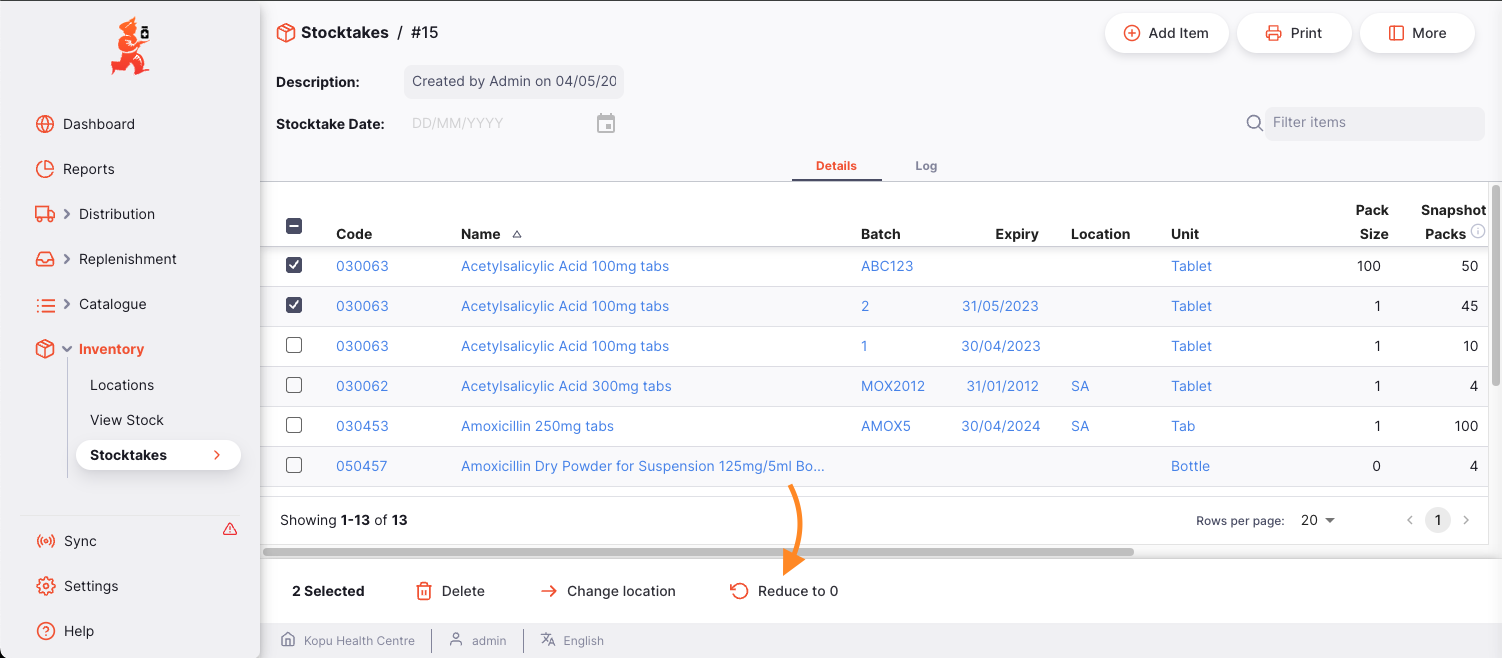This screenshot has width=1502, height=658.
Task: Check the row expiring 30/04/2023
Action: 294,346
